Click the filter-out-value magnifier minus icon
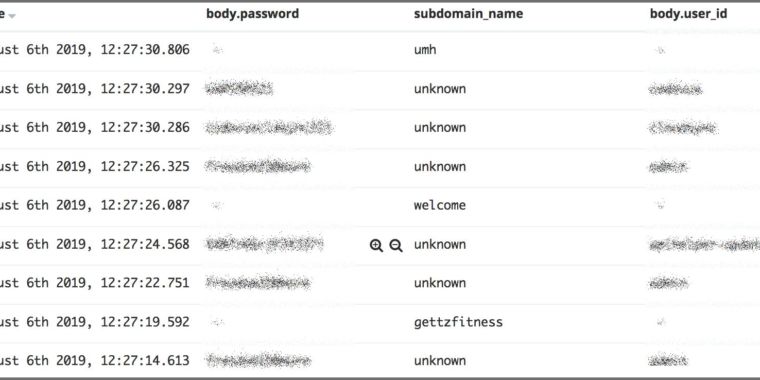This screenshot has height=380, width=760. pyautogui.click(x=396, y=245)
